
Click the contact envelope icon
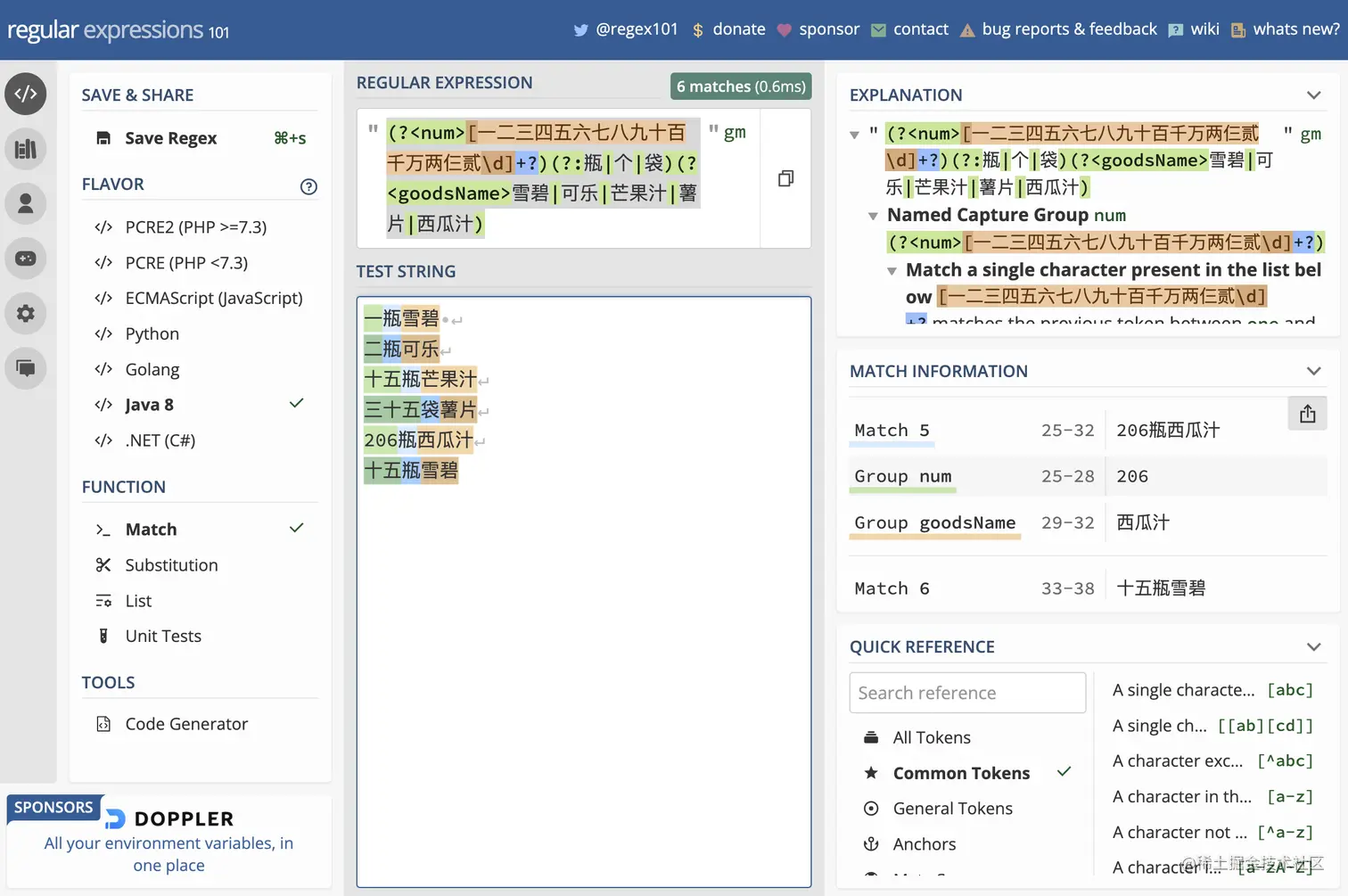(x=879, y=30)
